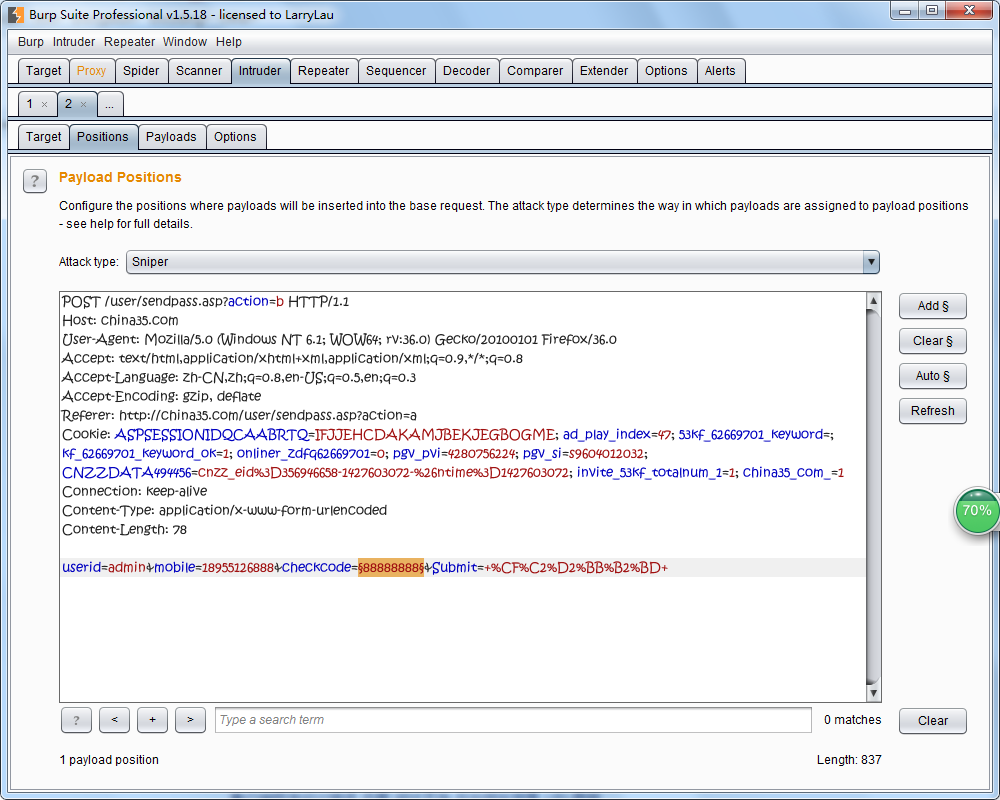Viewport: 1000px width, 800px height.
Task: Go to previous search match
Action: tap(115, 720)
